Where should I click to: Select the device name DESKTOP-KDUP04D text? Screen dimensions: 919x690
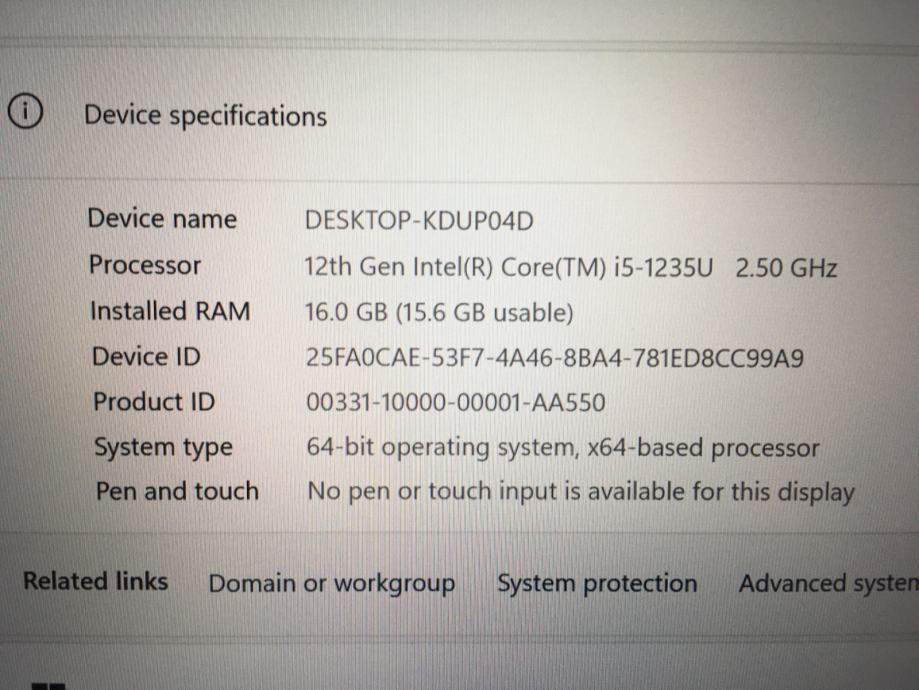tap(419, 220)
